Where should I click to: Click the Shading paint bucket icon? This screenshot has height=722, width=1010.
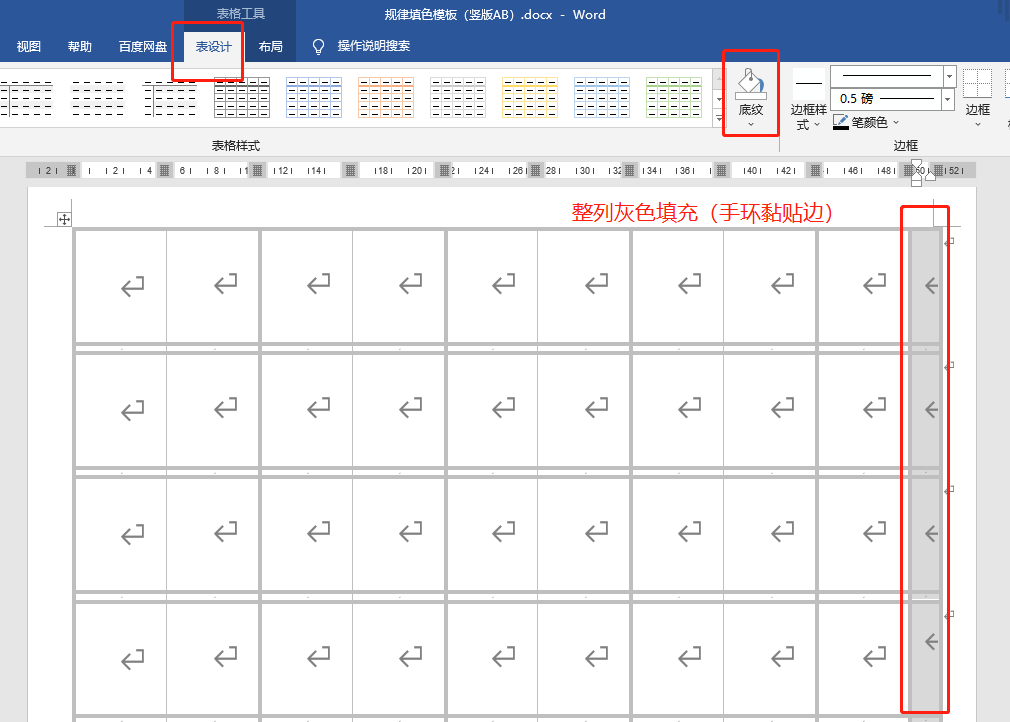point(751,84)
